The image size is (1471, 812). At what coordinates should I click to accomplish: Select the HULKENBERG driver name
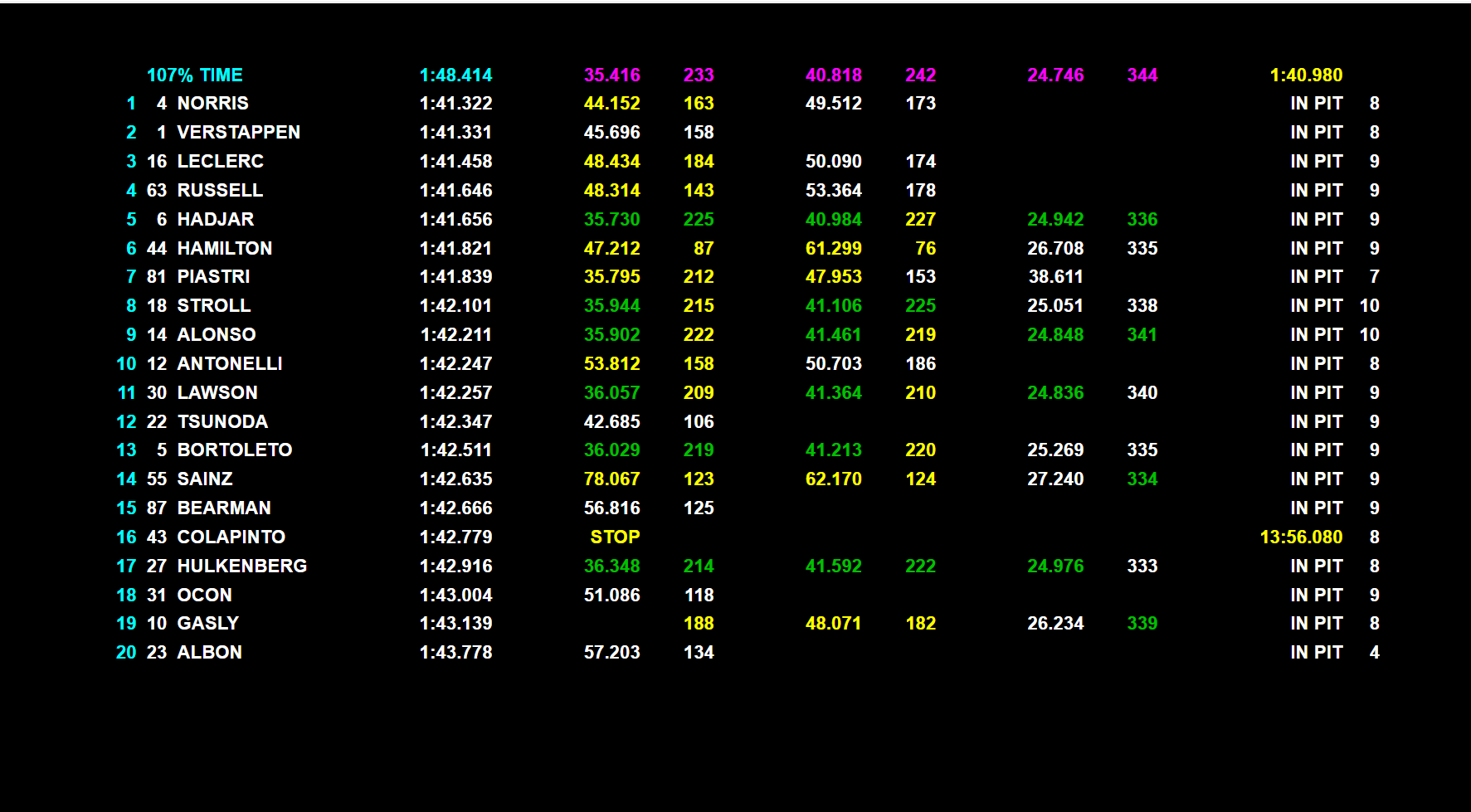point(241,566)
